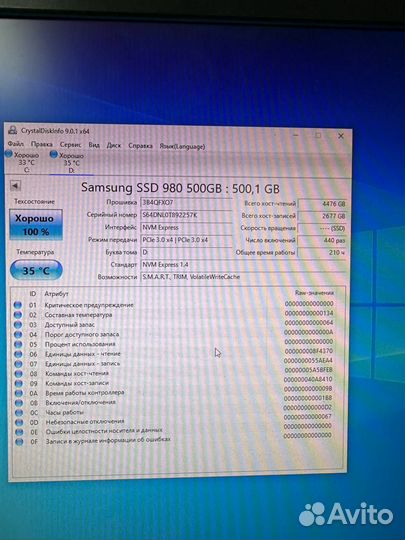The height and width of the screenshot is (540, 405).
Task: Click the ID column header
Action: [x=32, y=294]
